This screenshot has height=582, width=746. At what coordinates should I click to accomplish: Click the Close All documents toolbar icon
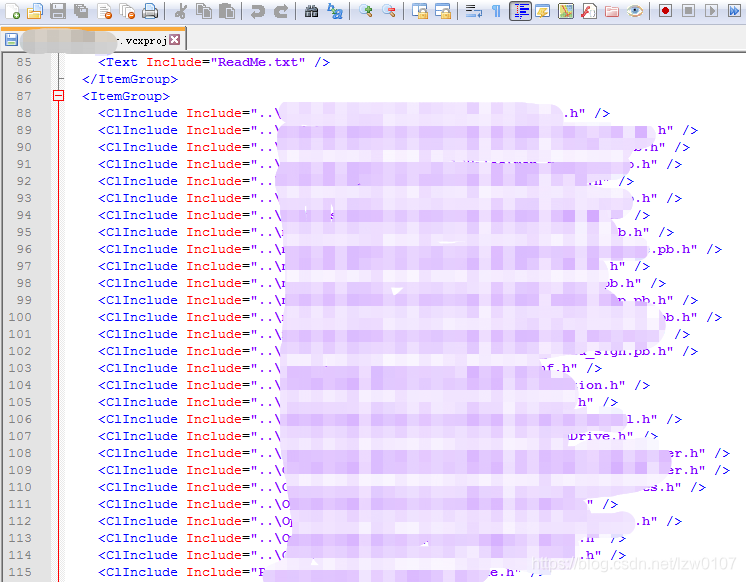pyautogui.click(x=127, y=10)
